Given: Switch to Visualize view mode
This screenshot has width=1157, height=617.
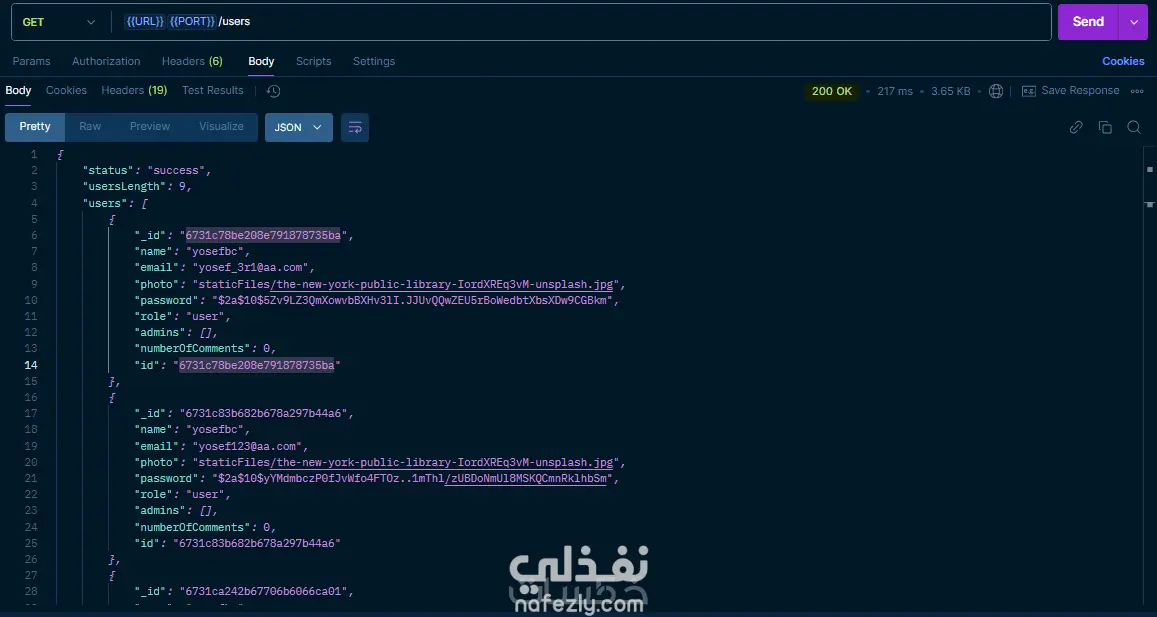Looking at the screenshot, I should click(221, 126).
